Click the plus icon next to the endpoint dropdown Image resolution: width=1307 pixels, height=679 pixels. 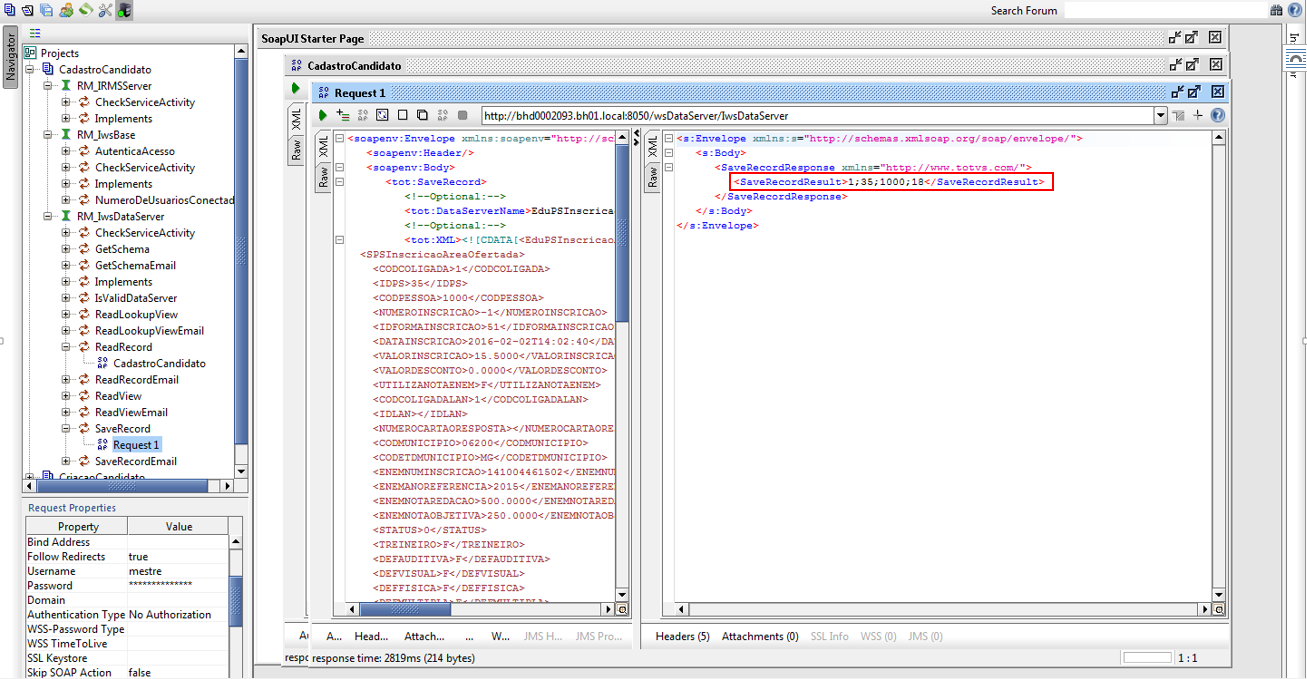point(1198,115)
